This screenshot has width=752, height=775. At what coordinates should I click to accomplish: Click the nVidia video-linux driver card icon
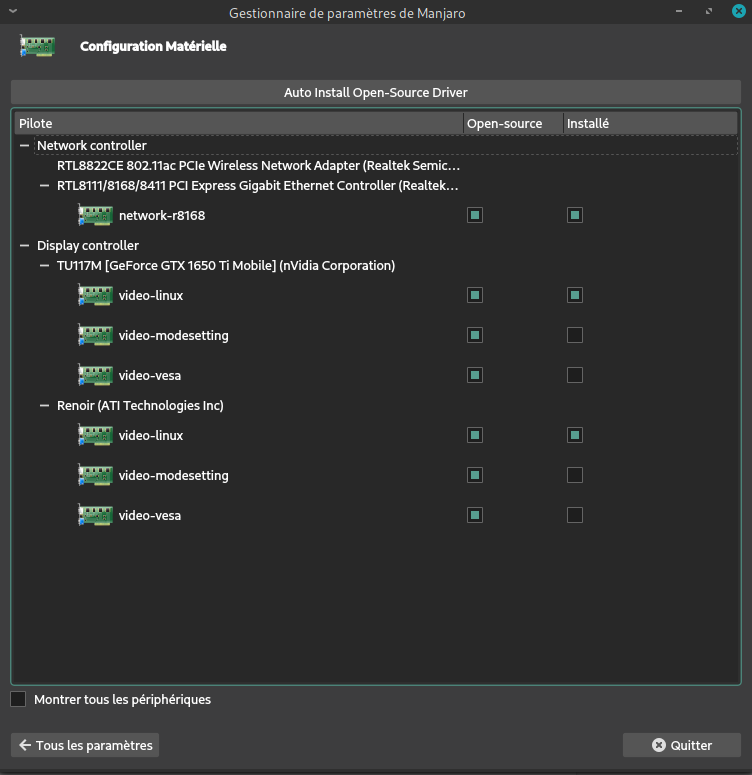(x=95, y=295)
